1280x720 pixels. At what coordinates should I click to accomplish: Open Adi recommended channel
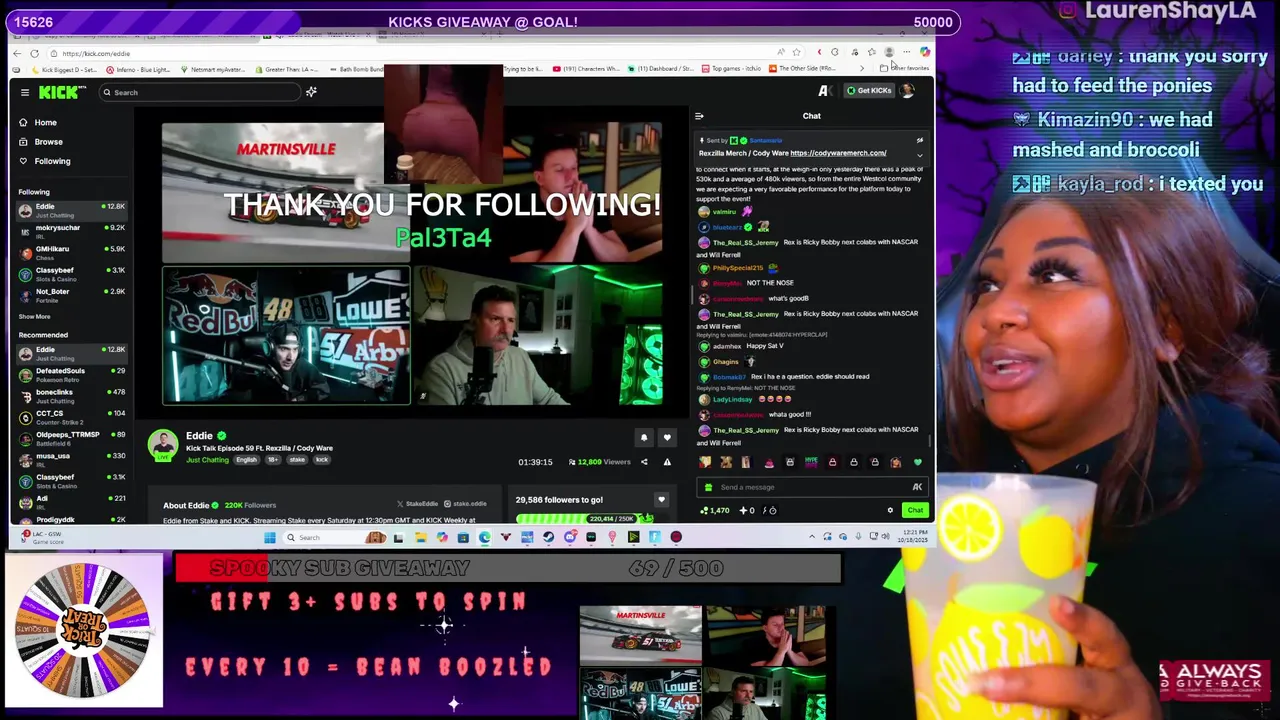(x=72, y=501)
